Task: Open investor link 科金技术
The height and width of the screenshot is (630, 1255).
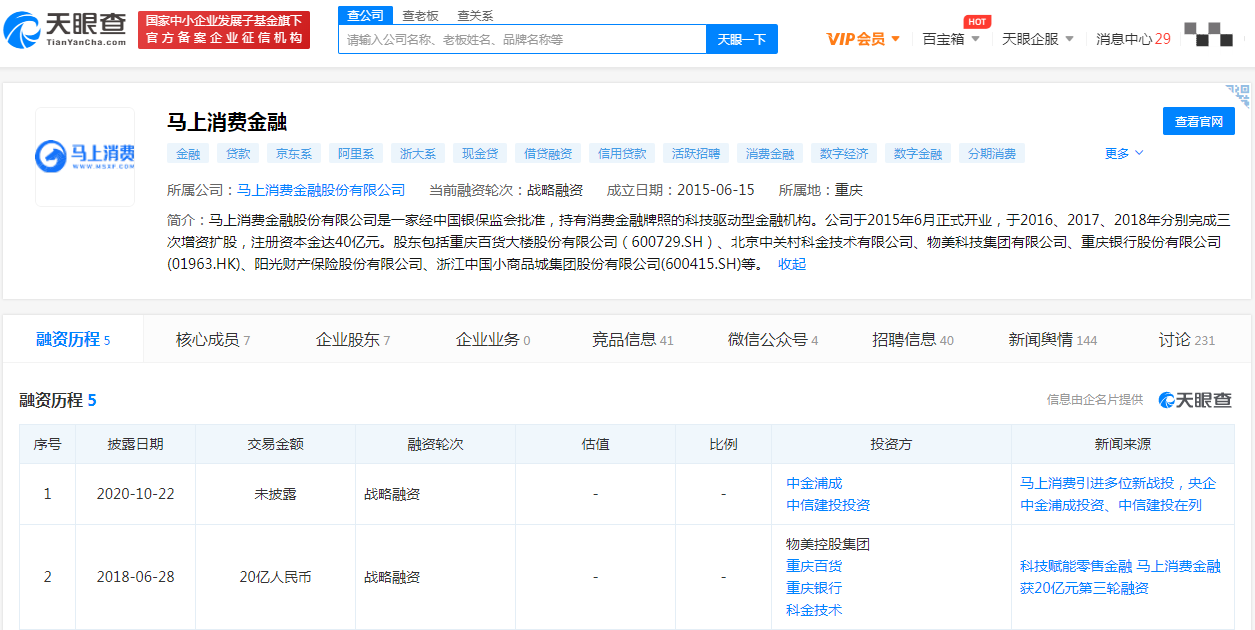Action: [814, 610]
